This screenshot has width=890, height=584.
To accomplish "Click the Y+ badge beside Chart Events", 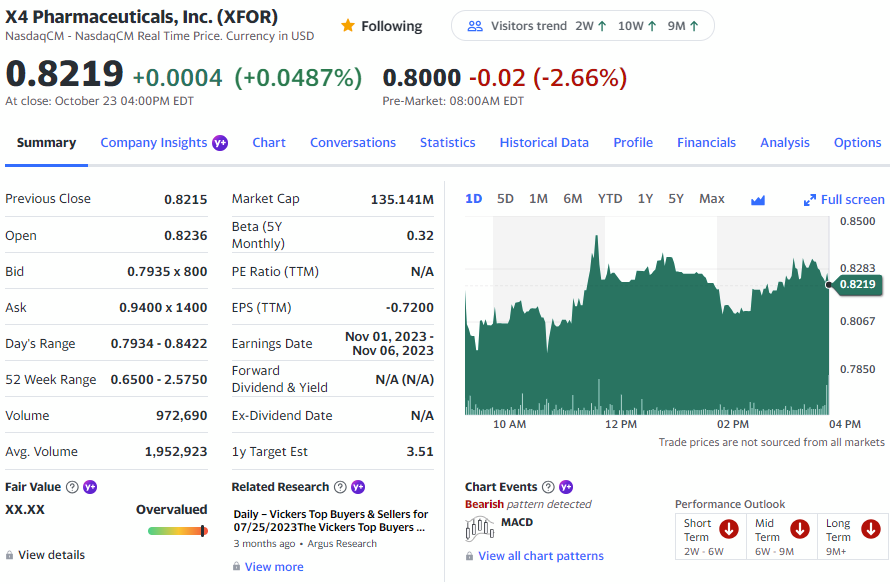I will [x=566, y=487].
